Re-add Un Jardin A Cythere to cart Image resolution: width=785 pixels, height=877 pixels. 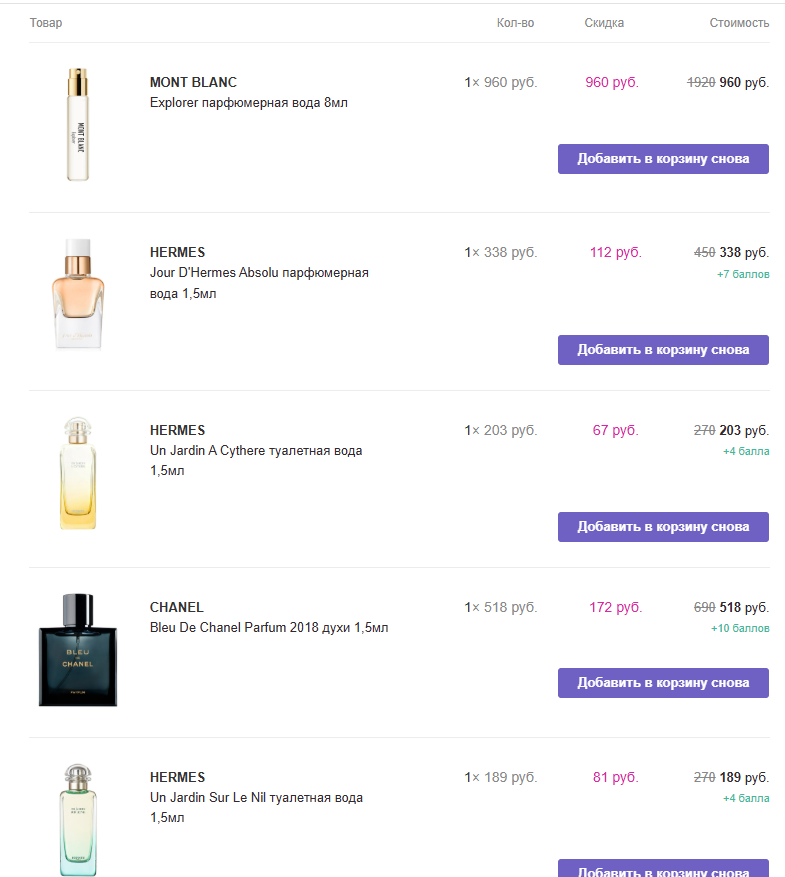pos(663,527)
